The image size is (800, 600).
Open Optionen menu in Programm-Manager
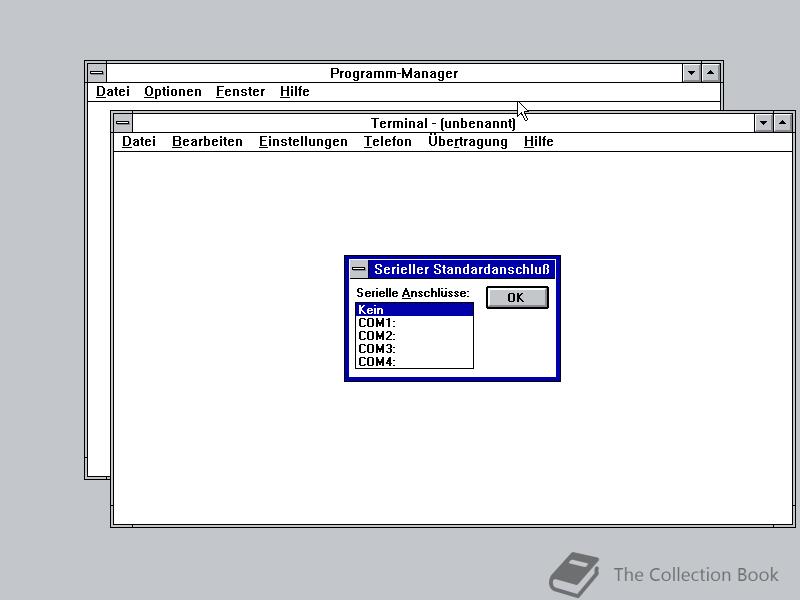(x=172, y=91)
